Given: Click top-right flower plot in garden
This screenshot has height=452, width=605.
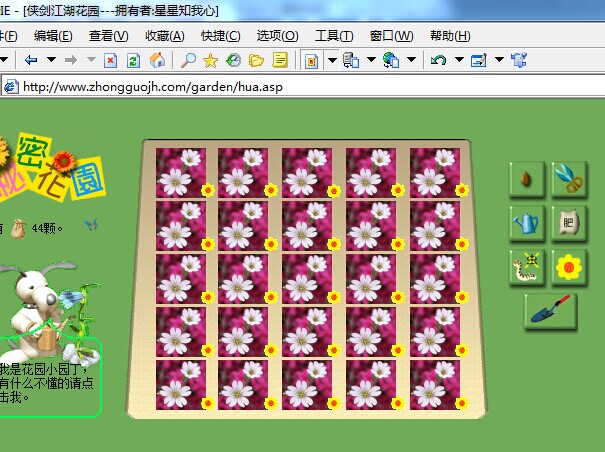Looking at the screenshot, I should (x=435, y=173).
